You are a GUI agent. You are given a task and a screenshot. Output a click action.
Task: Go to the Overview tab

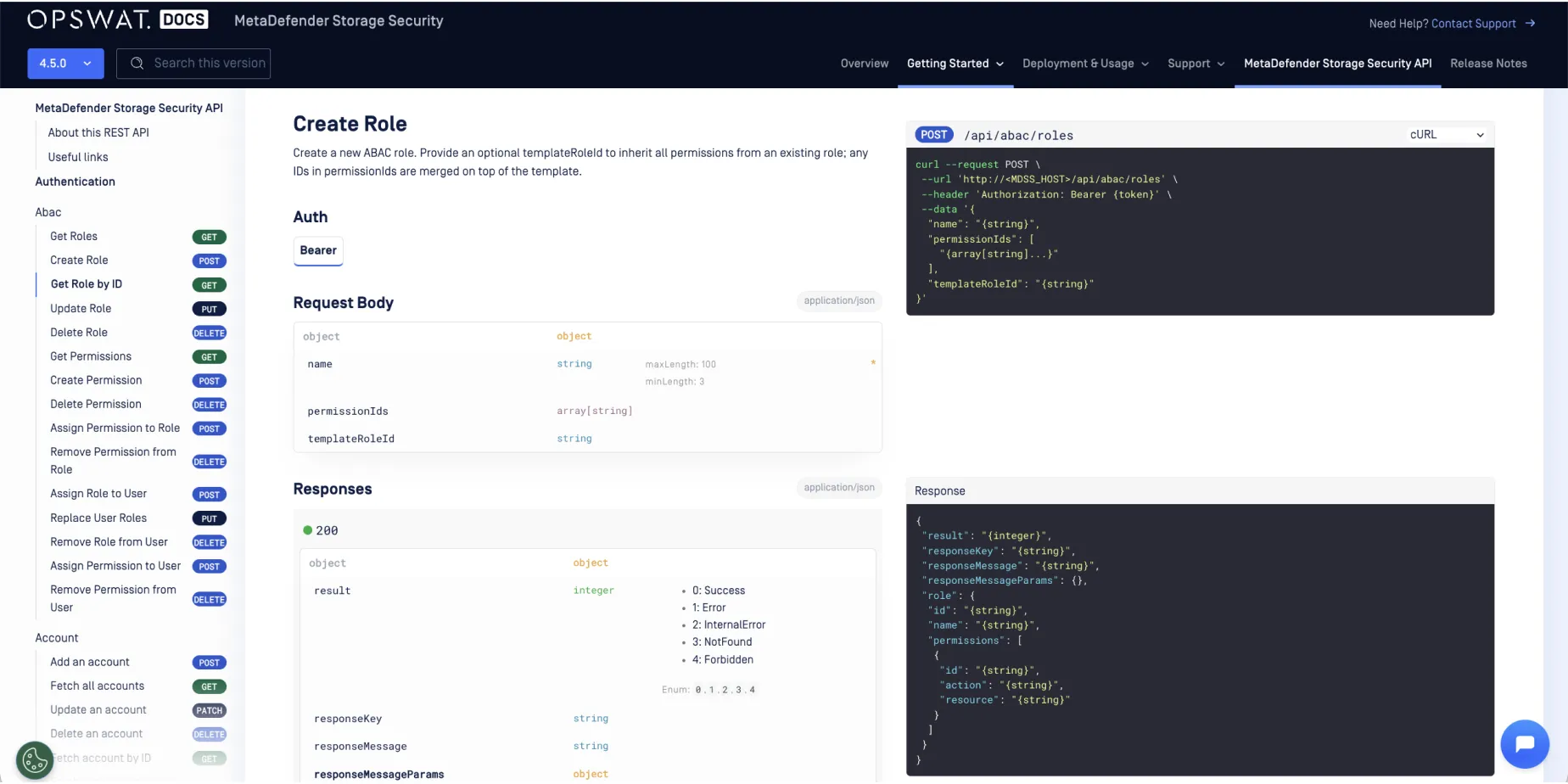pyautogui.click(x=864, y=64)
